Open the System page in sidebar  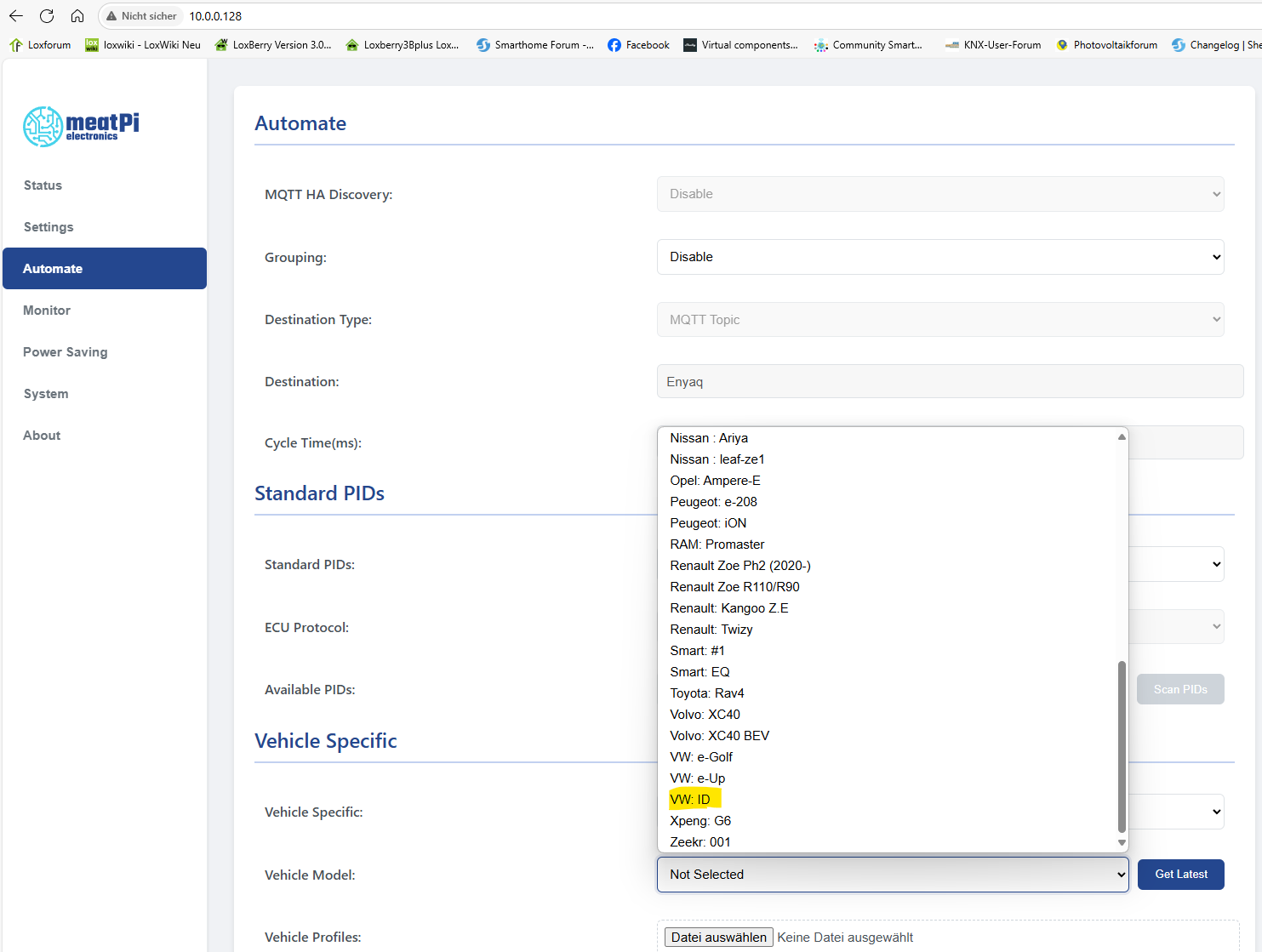105,394
